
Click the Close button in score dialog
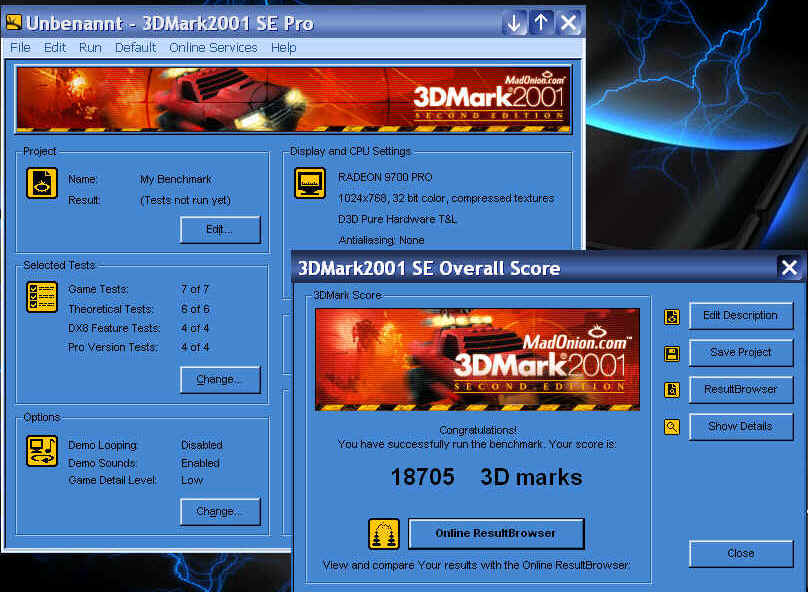(x=741, y=554)
